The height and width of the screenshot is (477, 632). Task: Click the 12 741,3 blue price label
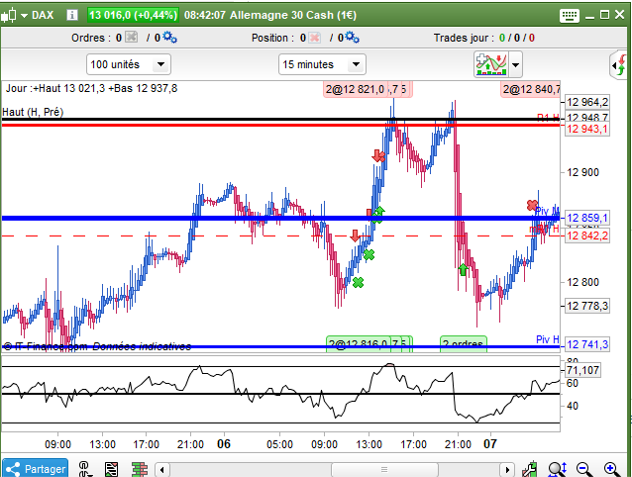click(587, 344)
